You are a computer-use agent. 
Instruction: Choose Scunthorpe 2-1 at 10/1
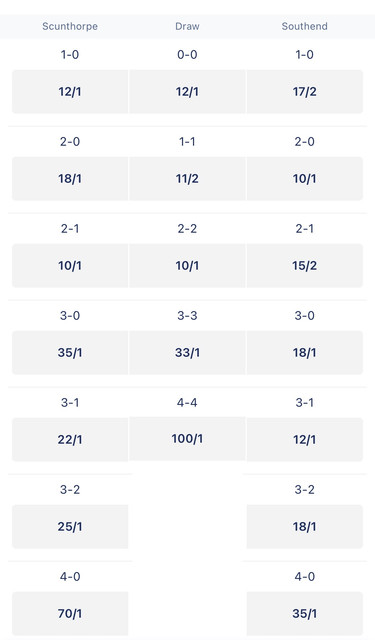coord(70,265)
